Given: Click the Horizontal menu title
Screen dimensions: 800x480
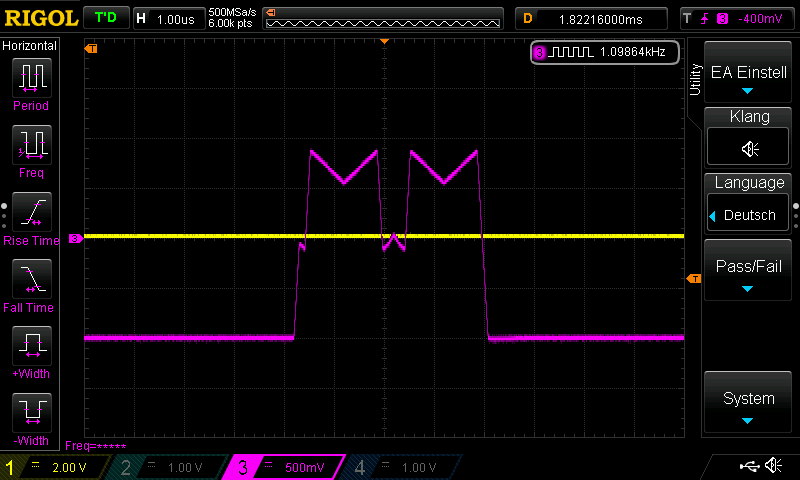Looking at the screenshot, I should [x=30, y=46].
